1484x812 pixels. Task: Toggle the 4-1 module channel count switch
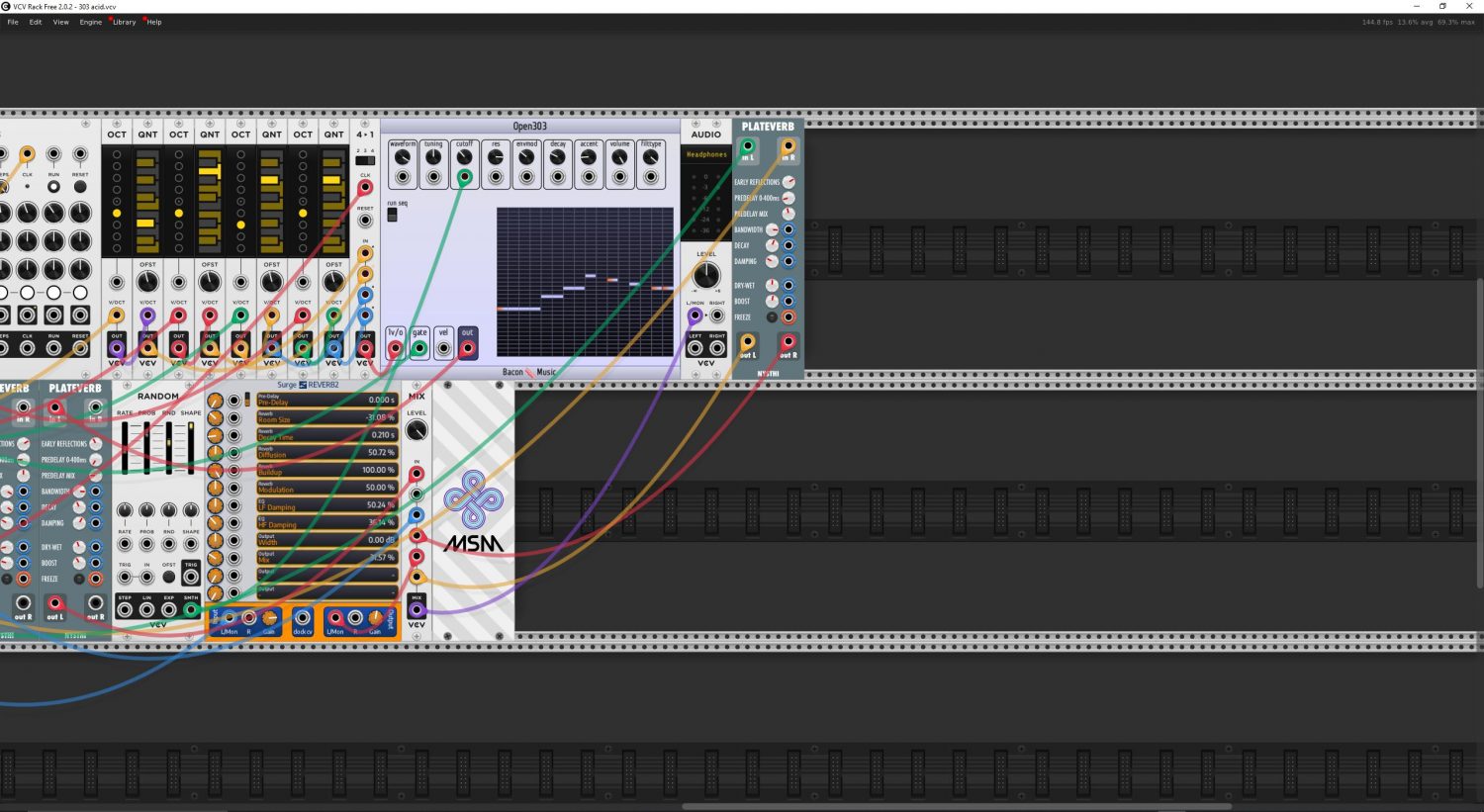365,160
